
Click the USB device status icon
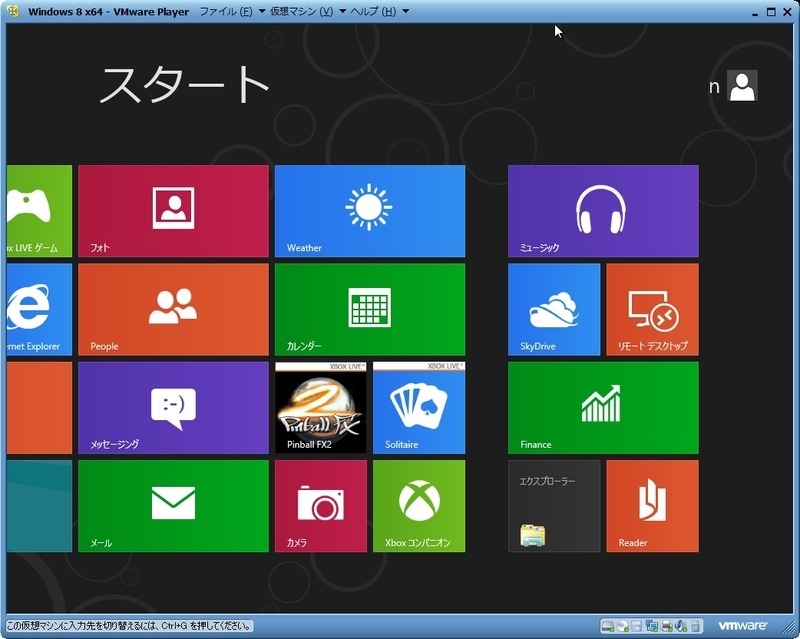click(x=695, y=626)
